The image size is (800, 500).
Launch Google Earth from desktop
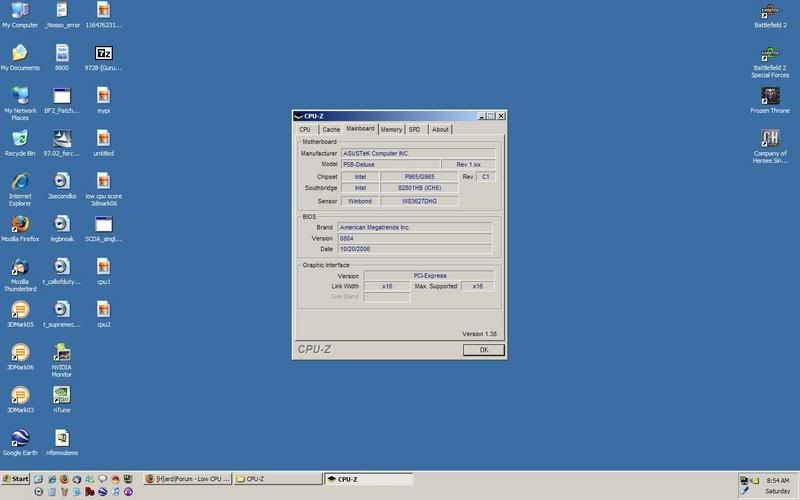point(20,443)
